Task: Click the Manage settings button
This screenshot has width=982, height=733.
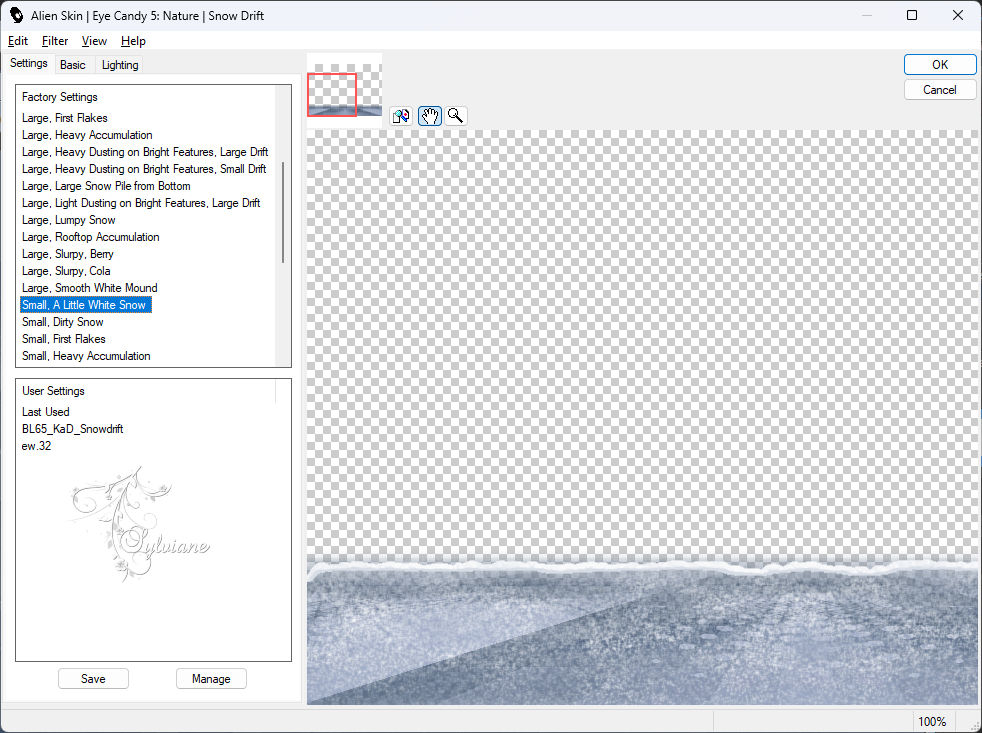Action: click(x=211, y=678)
